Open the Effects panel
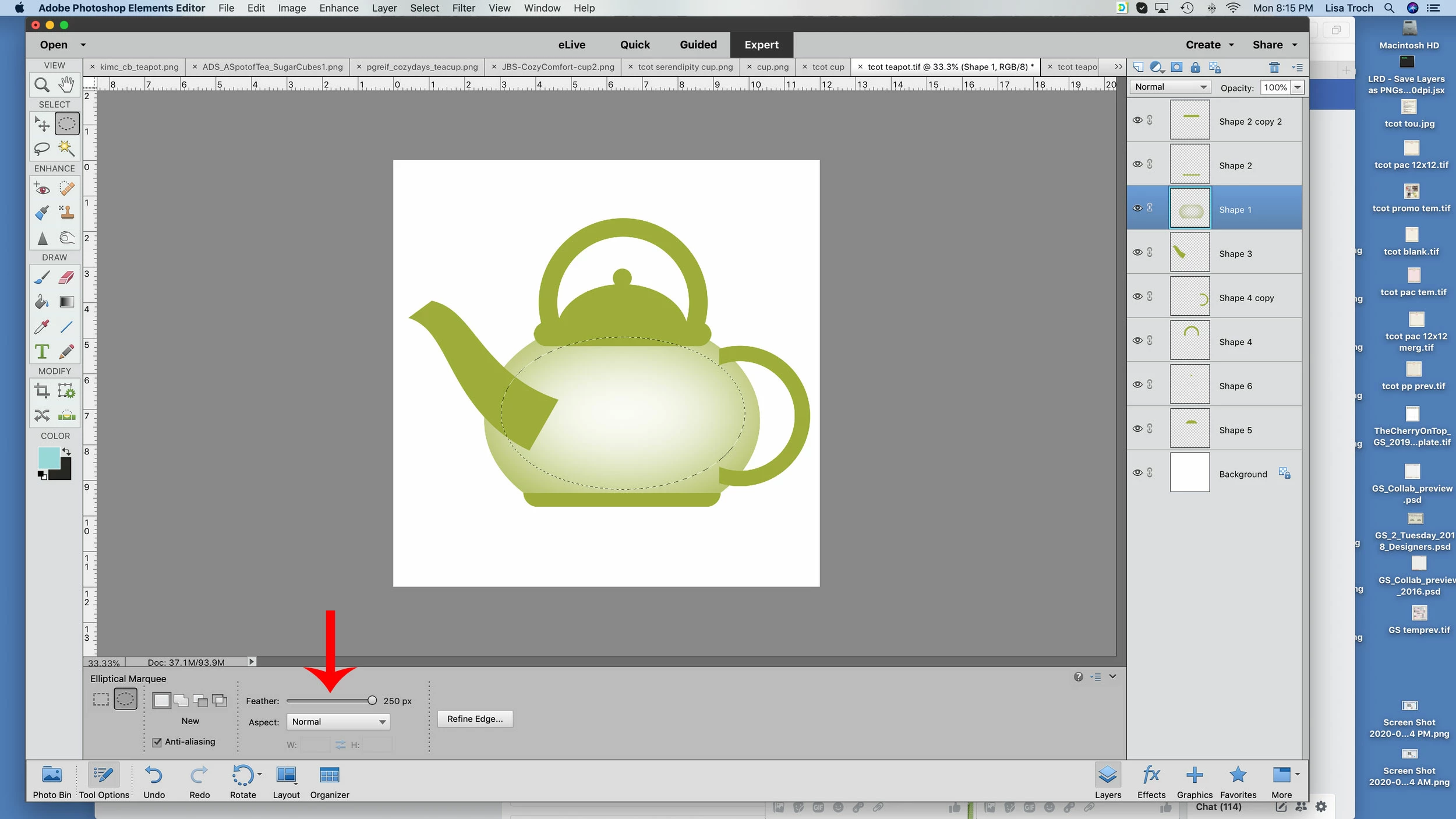 click(x=1151, y=781)
